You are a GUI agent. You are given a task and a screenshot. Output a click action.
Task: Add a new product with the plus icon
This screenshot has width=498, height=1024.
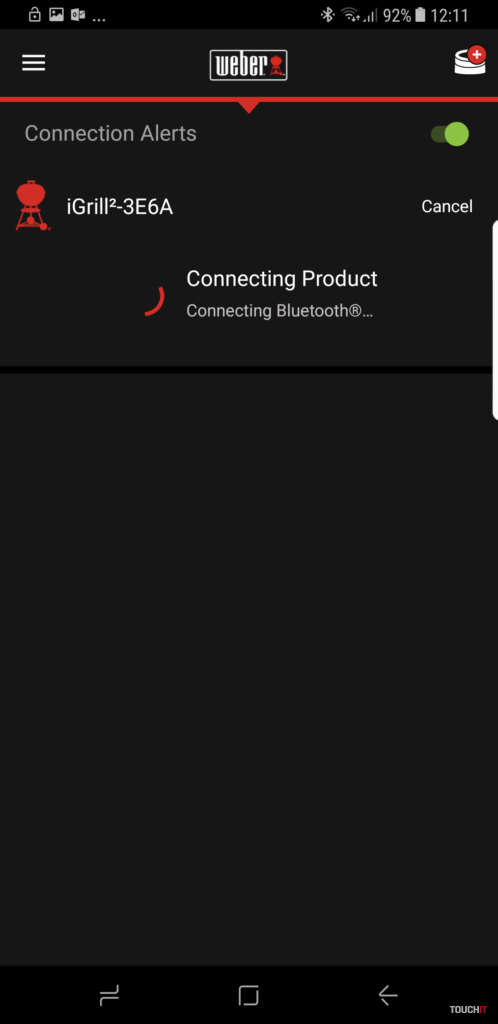click(470, 60)
